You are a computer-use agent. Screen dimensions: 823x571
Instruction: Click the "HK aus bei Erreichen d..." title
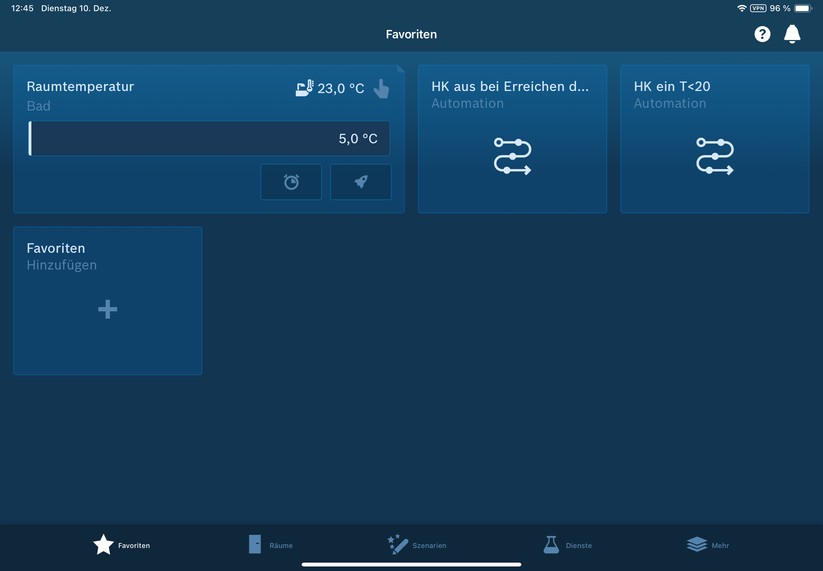tap(510, 87)
